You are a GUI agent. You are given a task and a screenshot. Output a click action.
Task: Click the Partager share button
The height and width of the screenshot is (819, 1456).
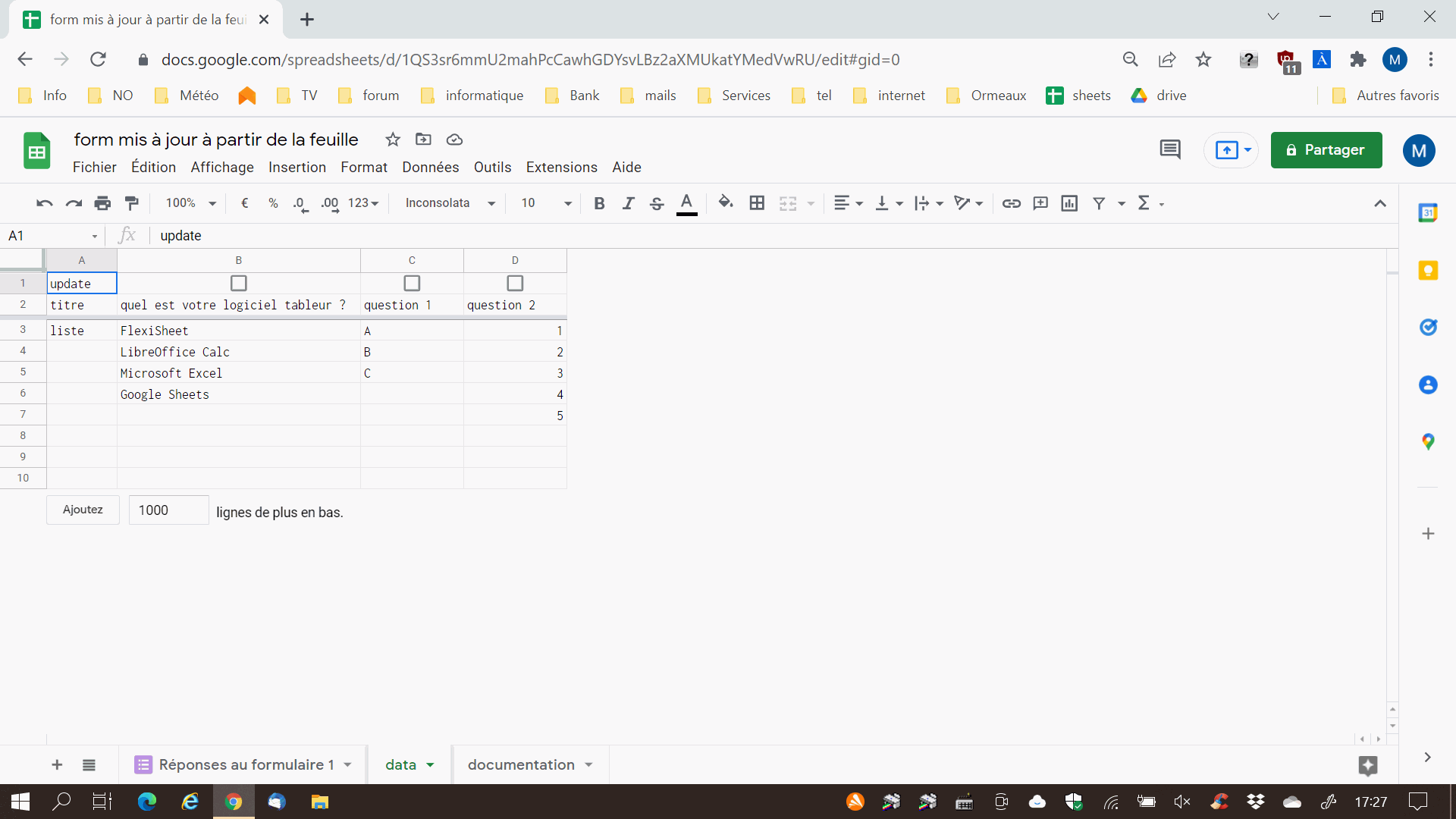tap(1326, 150)
